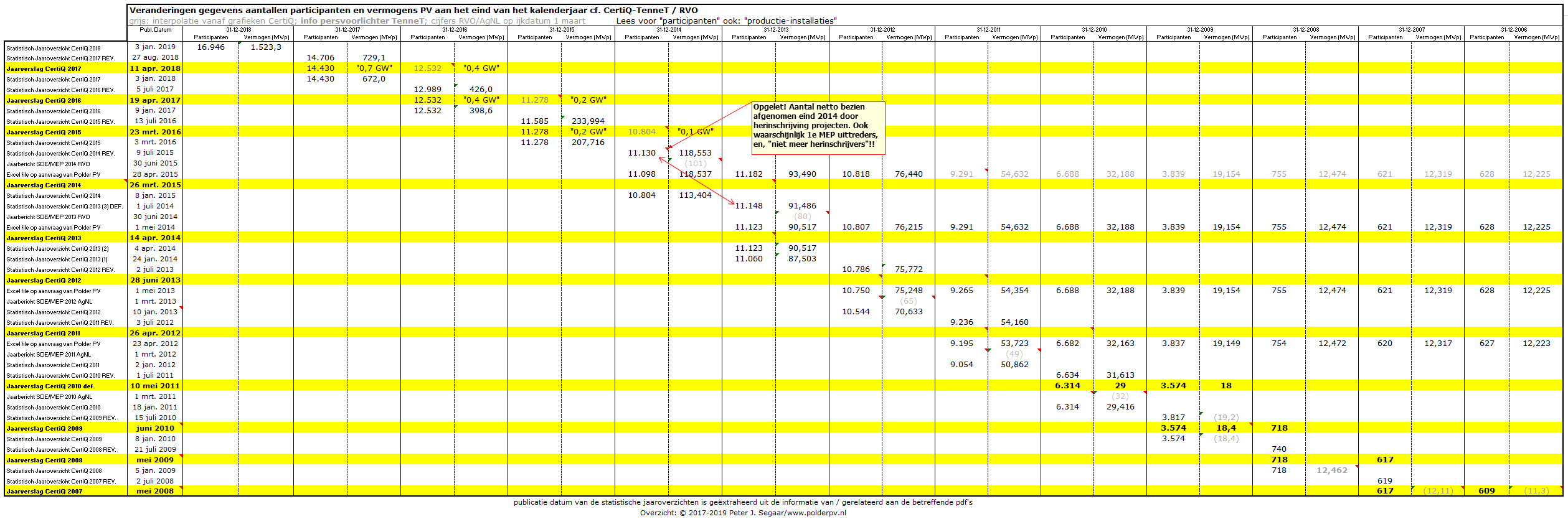The height and width of the screenshot is (519, 1568).
Task: Select the 233,994 capacity cell
Action: pos(588,121)
